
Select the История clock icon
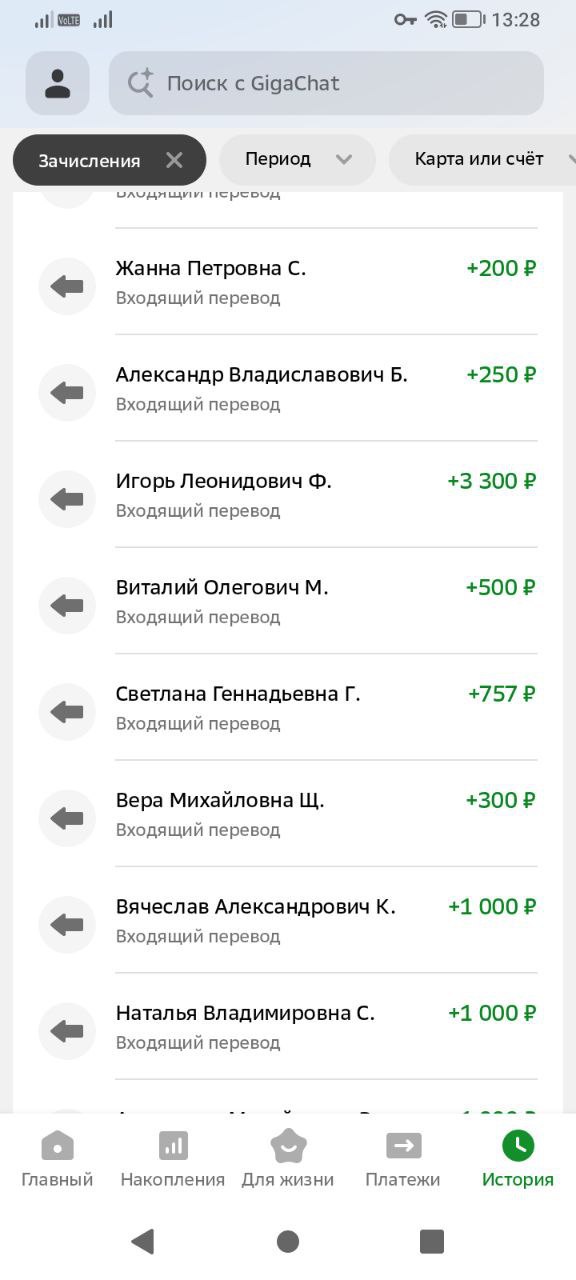pyautogui.click(x=518, y=1146)
